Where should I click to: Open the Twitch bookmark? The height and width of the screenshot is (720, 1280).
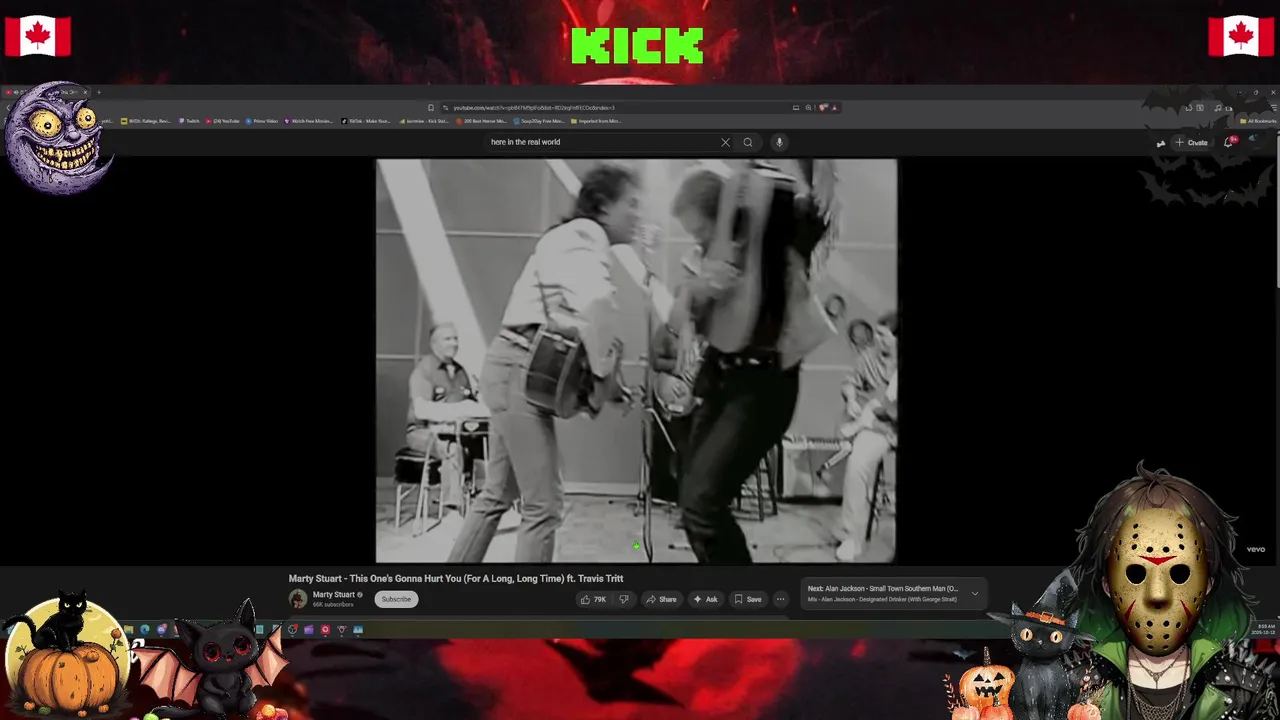189,121
